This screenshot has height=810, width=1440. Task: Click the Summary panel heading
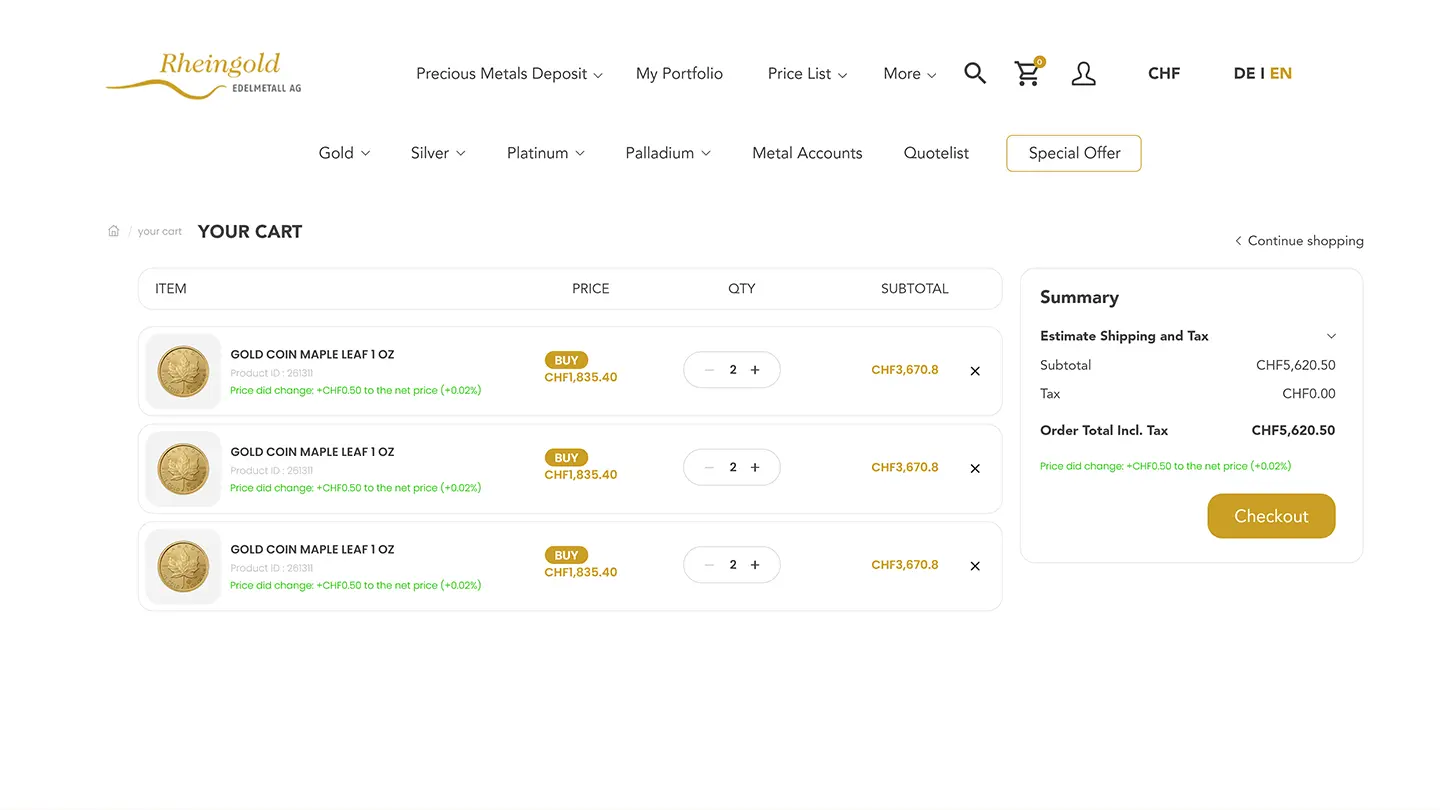1079,297
